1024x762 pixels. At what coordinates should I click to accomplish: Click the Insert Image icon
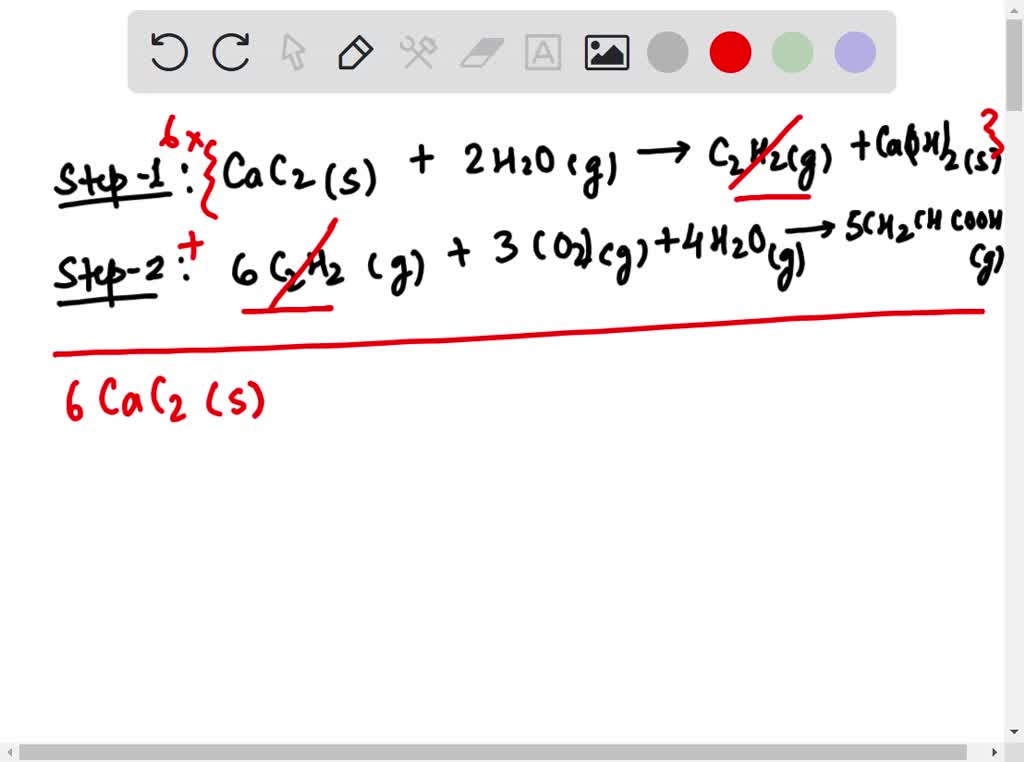click(x=606, y=53)
